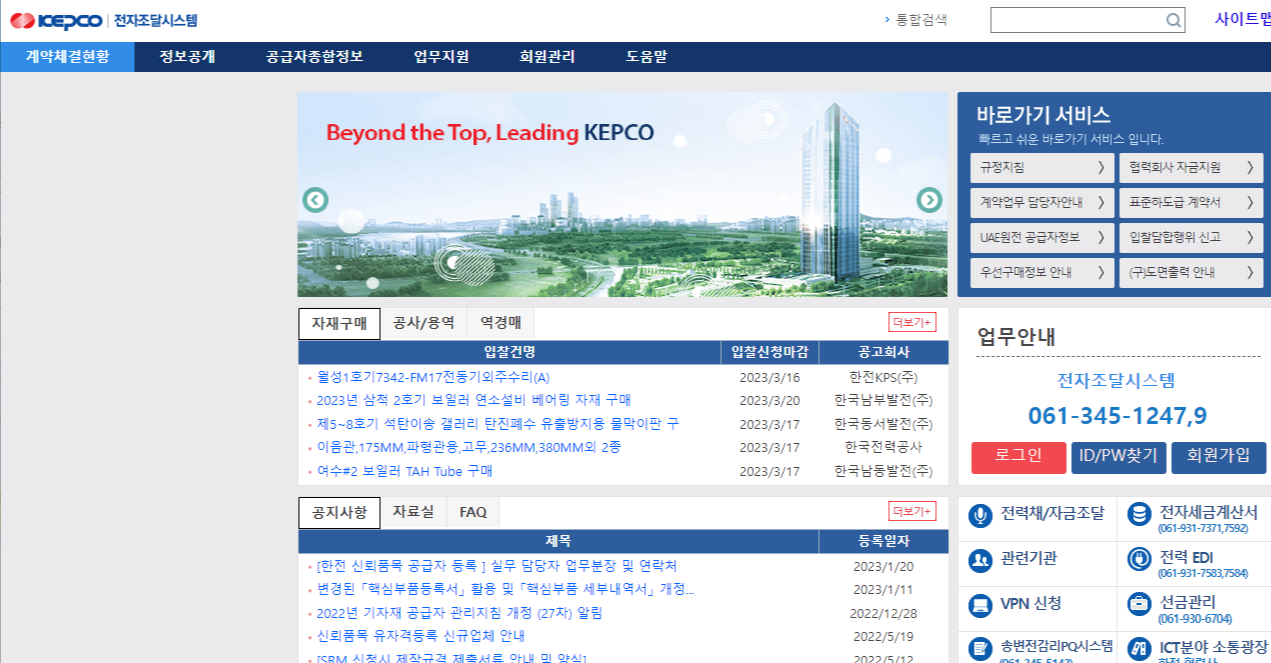1271x663 pixels.
Task: Open bid 2023년 삼척 2호기 보일러 연소설비 베어링
Action: pos(474,400)
